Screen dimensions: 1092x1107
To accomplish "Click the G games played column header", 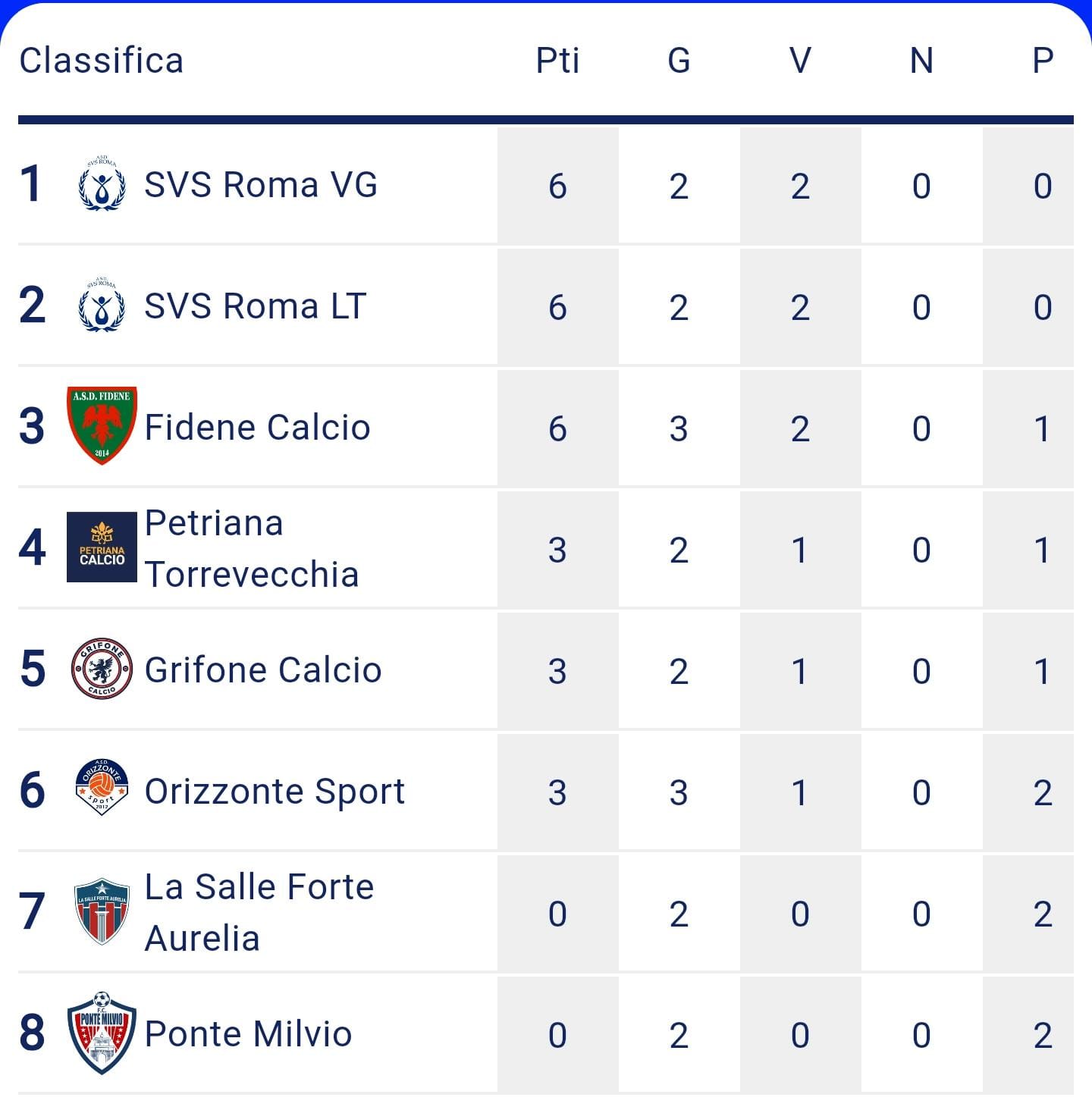I will click(x=679, y=61).
